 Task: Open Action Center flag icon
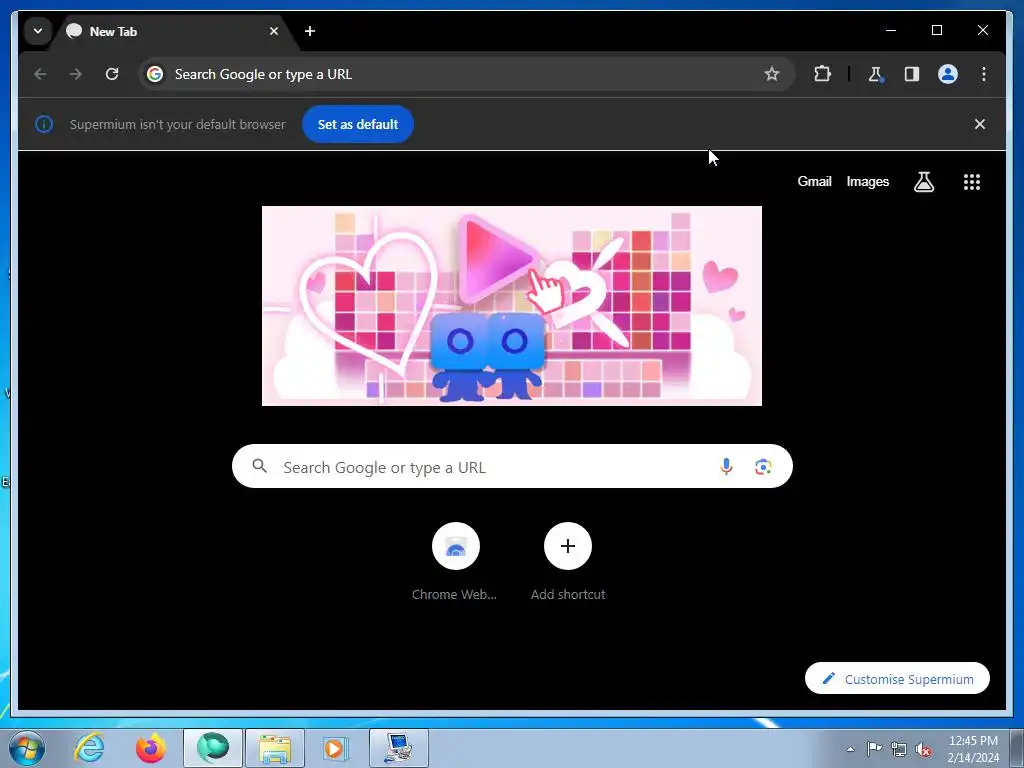click(874, 749)
